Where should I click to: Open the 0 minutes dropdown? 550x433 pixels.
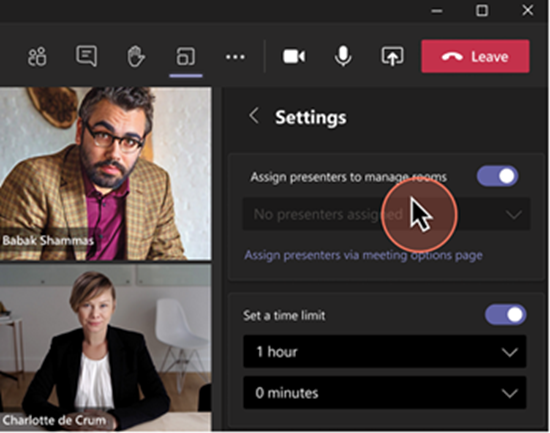click(x=385, y=393)
